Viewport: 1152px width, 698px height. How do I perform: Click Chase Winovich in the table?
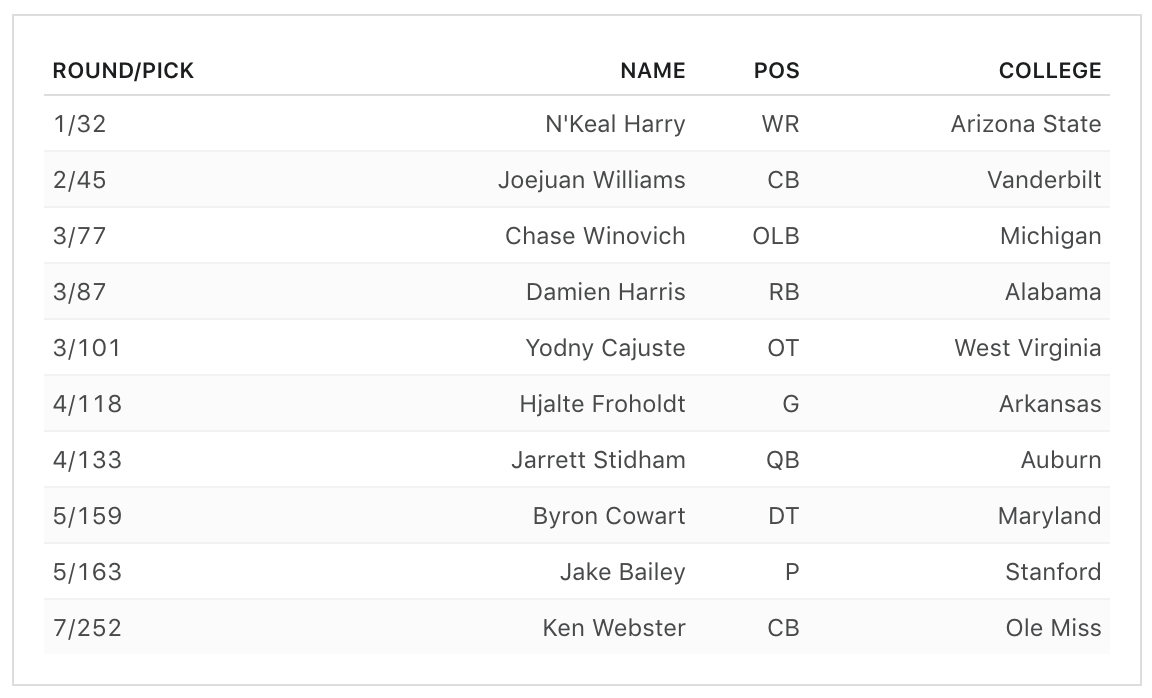tap(595, 237)
